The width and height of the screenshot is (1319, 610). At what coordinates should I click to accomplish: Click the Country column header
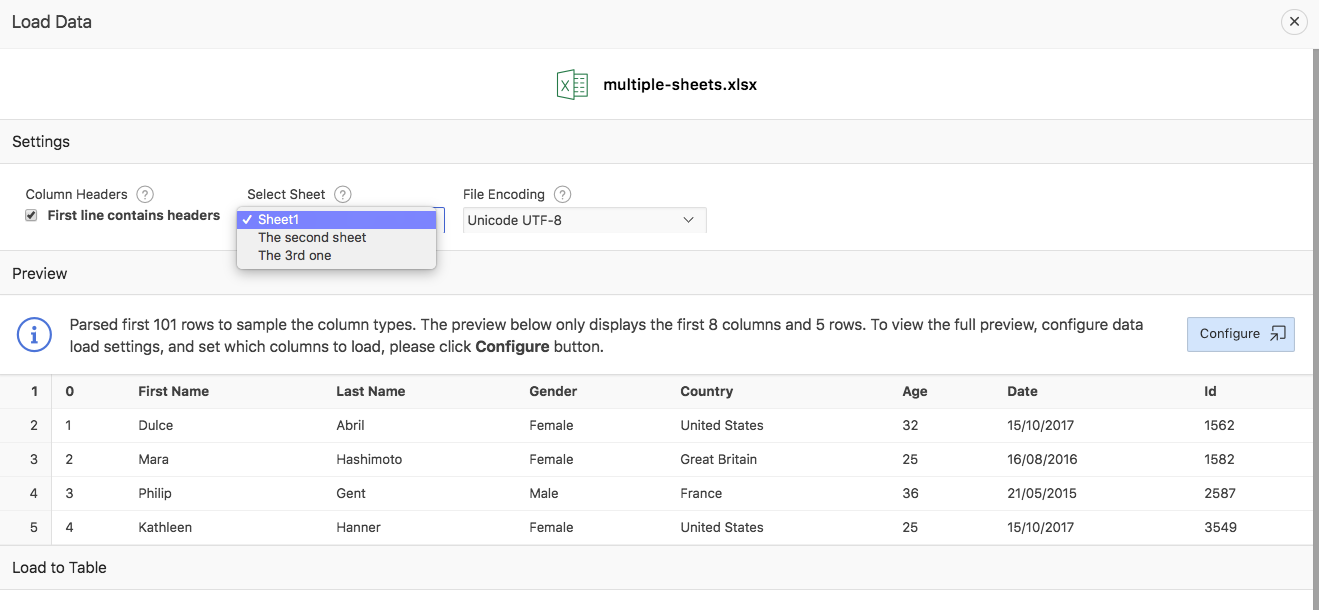(x=706, y=392)
